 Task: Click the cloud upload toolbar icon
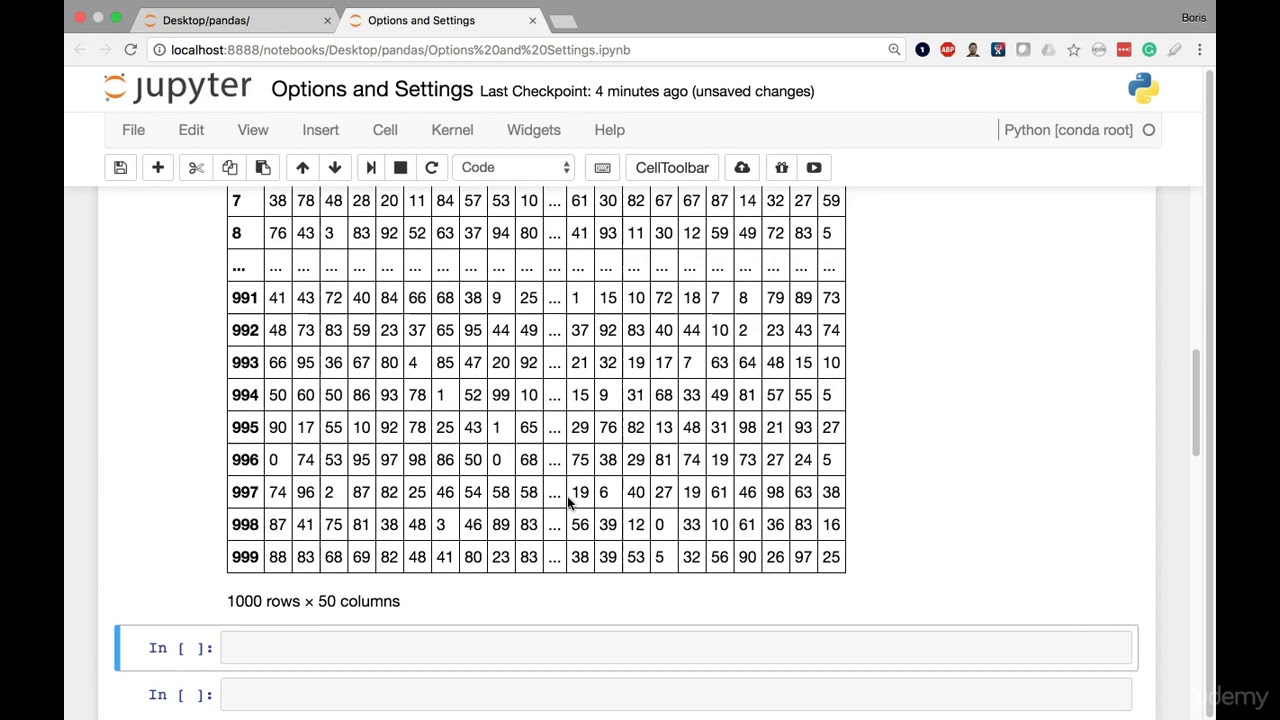pyautogui.click(x=742, y=168)
